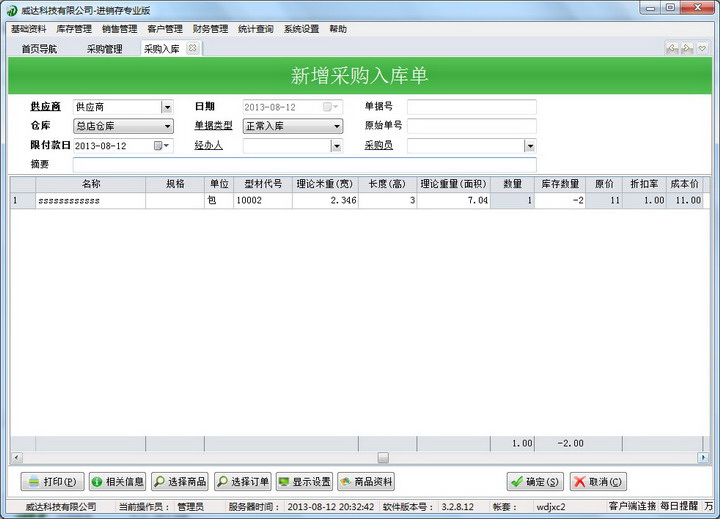The image size is (720, 519).
Task: Click the 7.04 cell in row 1
Action: pyautogui.click(x=454, y=201)
